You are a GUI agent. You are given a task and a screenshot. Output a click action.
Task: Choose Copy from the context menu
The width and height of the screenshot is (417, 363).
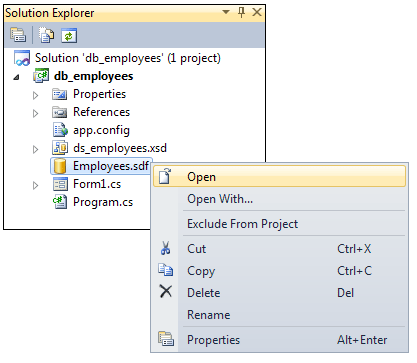click(x=279, y=271)
